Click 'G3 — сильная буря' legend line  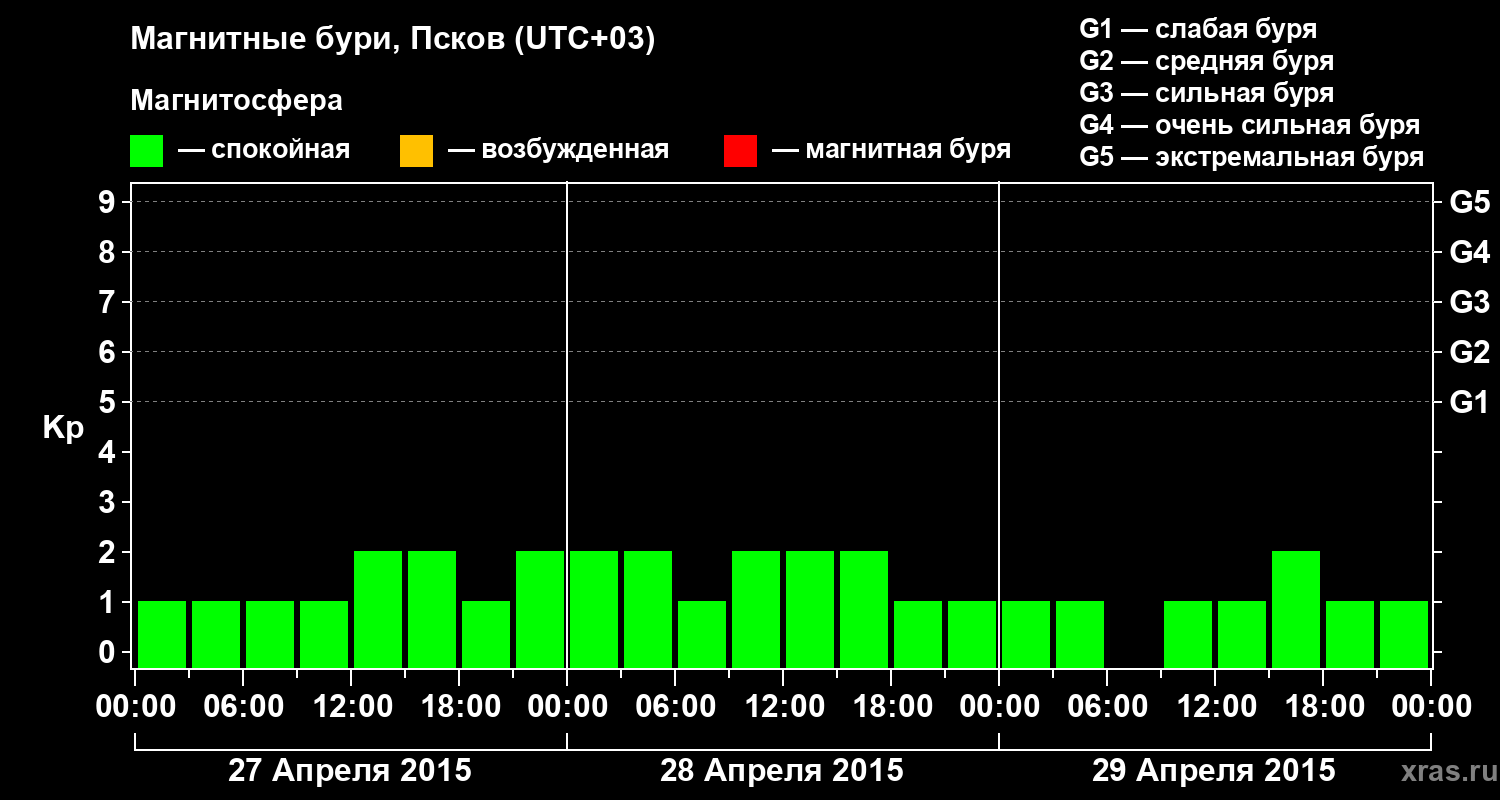pos(1206,93)
